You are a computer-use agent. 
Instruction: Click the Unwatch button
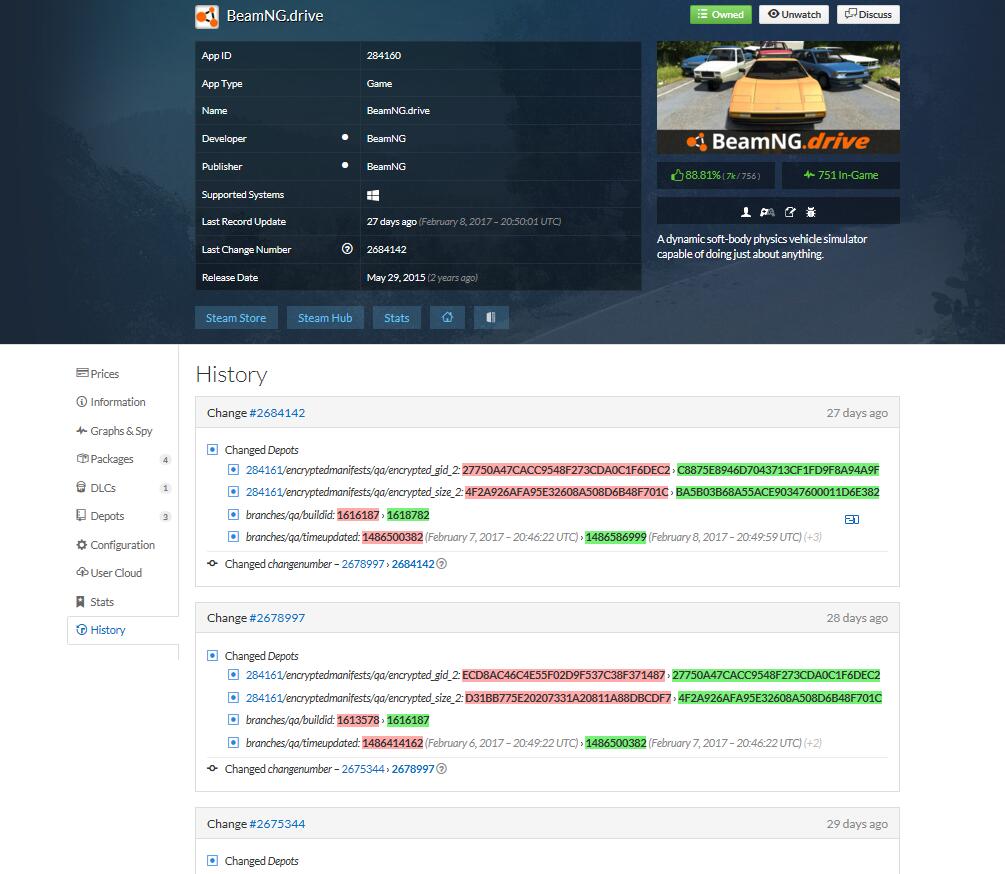coord(794,15)
